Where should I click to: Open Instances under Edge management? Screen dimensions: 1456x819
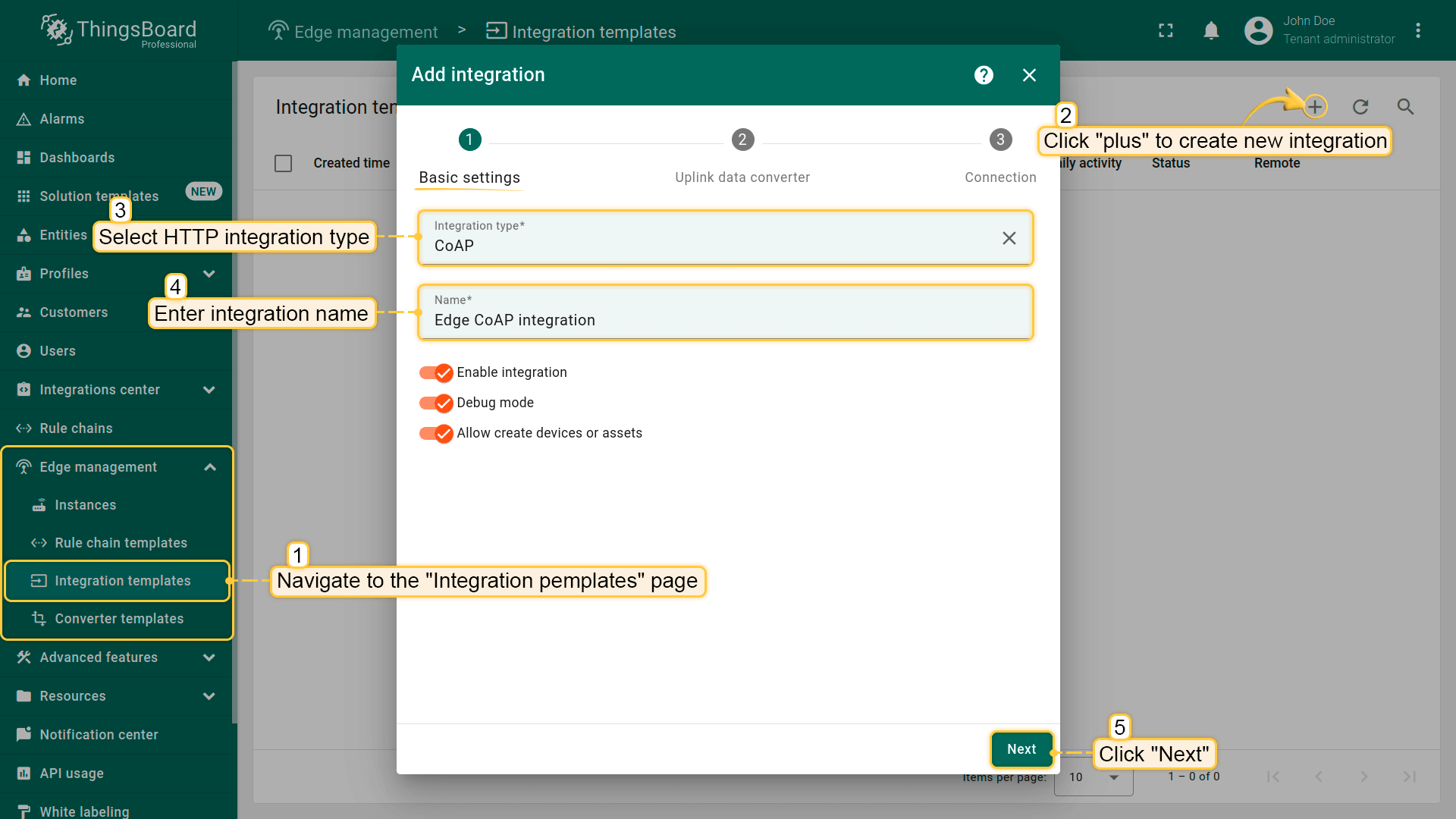[118, 505]
